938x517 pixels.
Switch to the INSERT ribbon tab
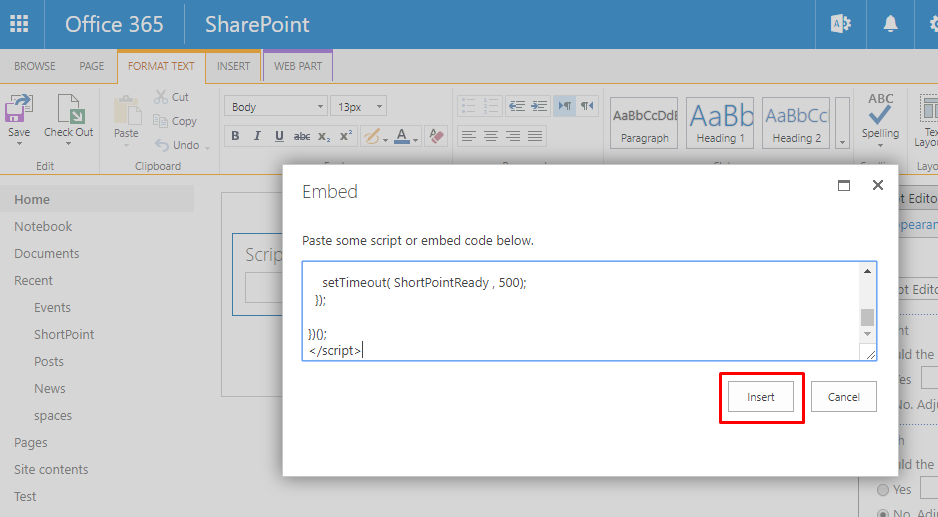233,66
